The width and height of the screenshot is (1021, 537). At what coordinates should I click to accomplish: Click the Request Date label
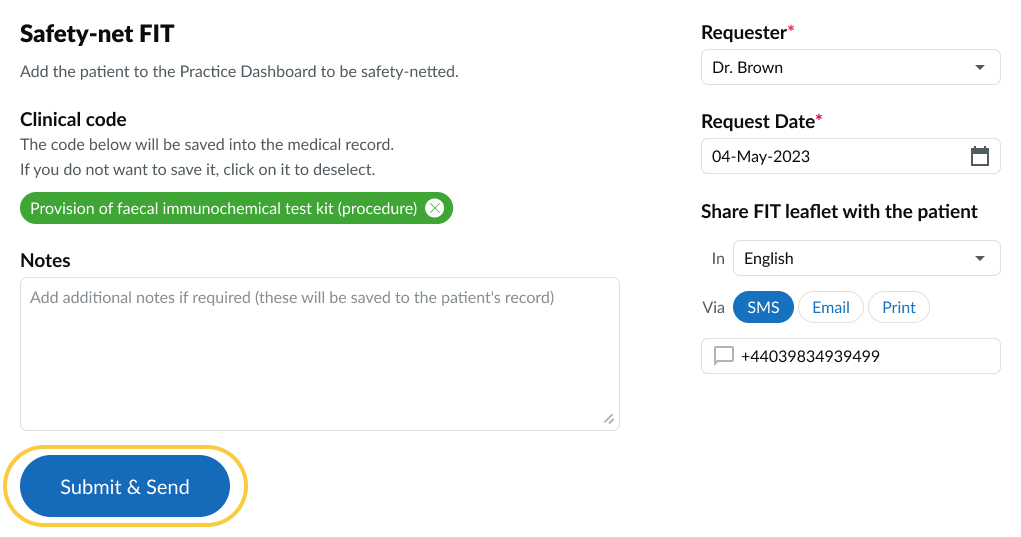758,121
